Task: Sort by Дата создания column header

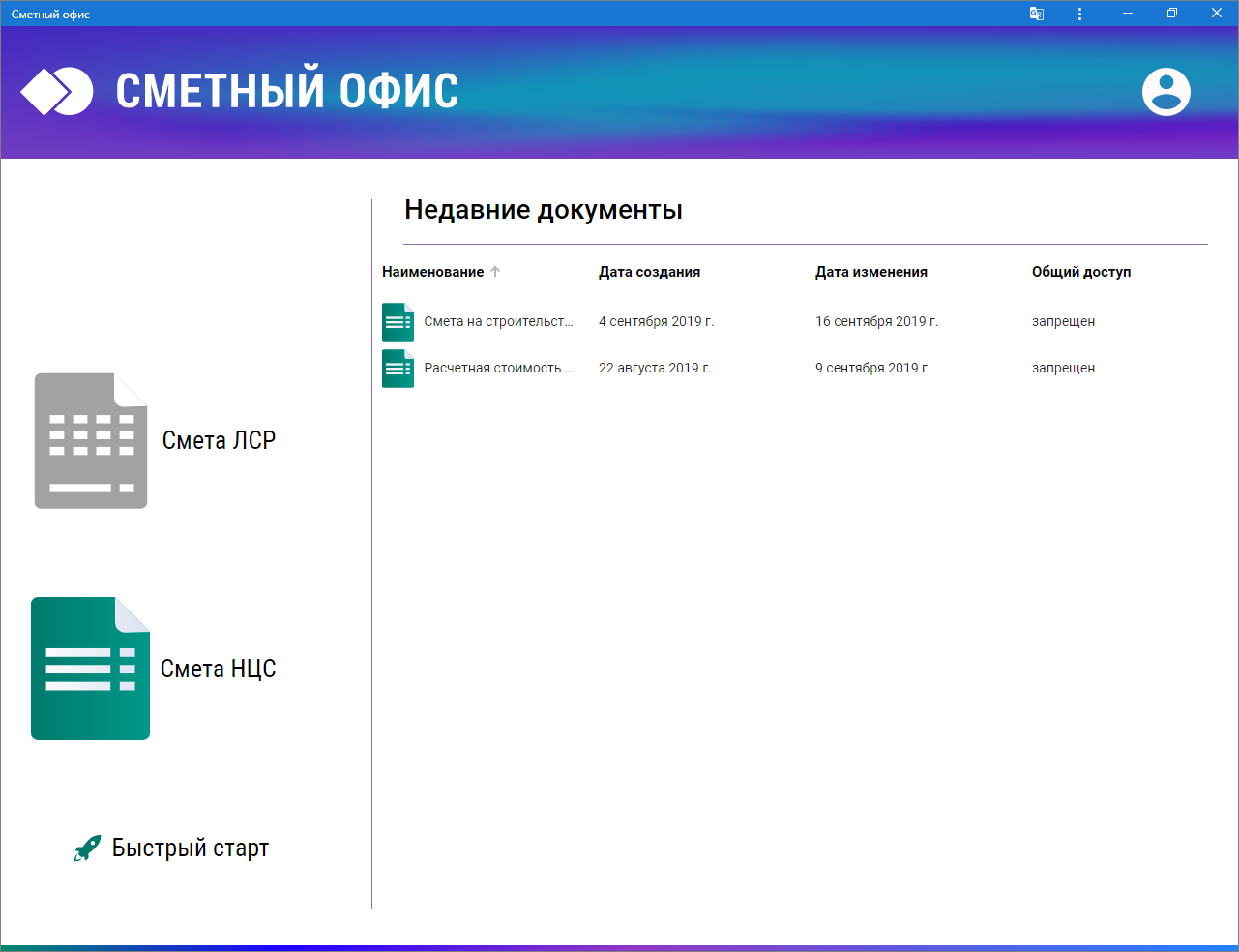Action: [649, 272]
